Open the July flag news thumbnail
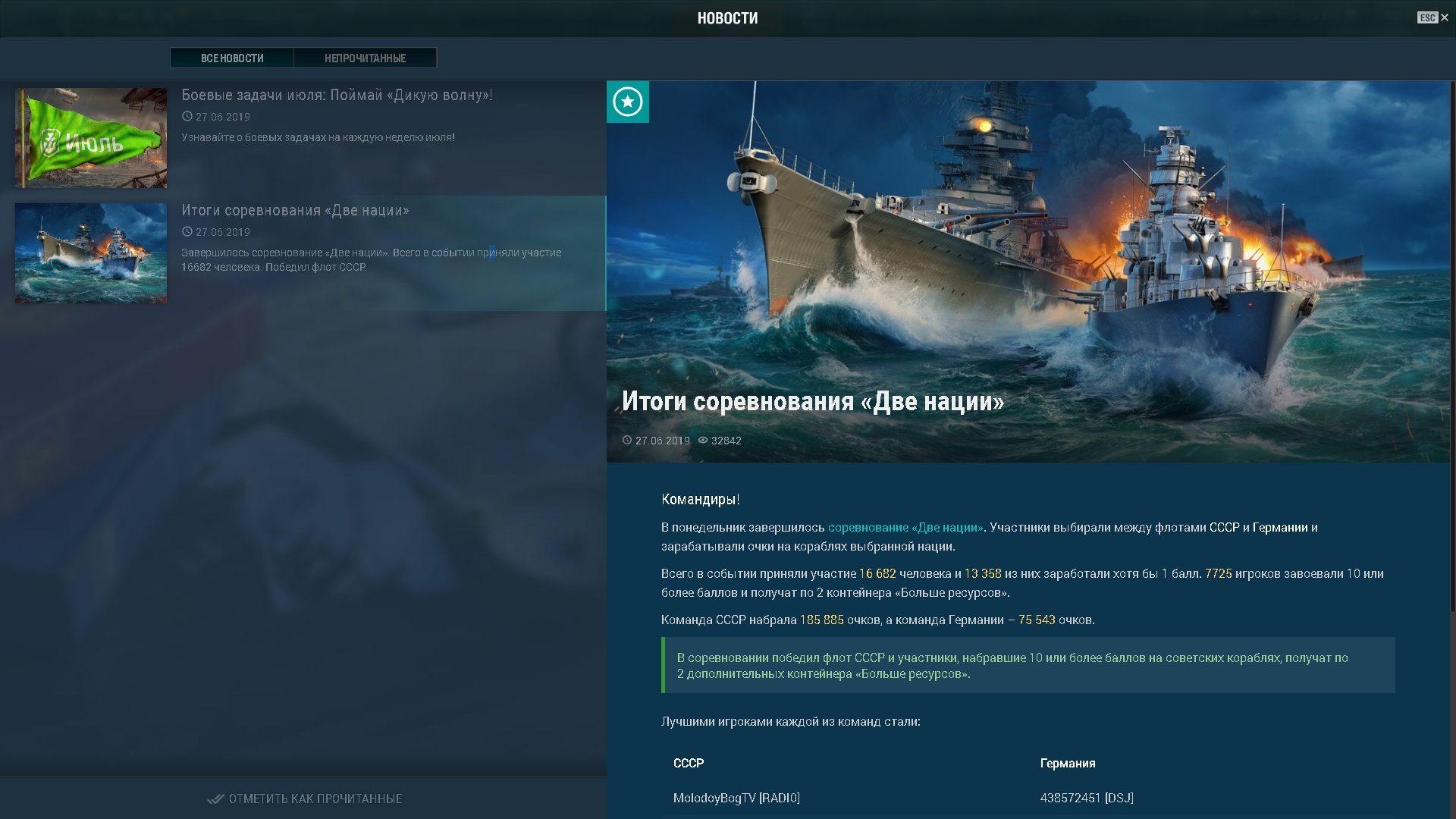Viewport: 1456px width, 819px height. [91, 138]
